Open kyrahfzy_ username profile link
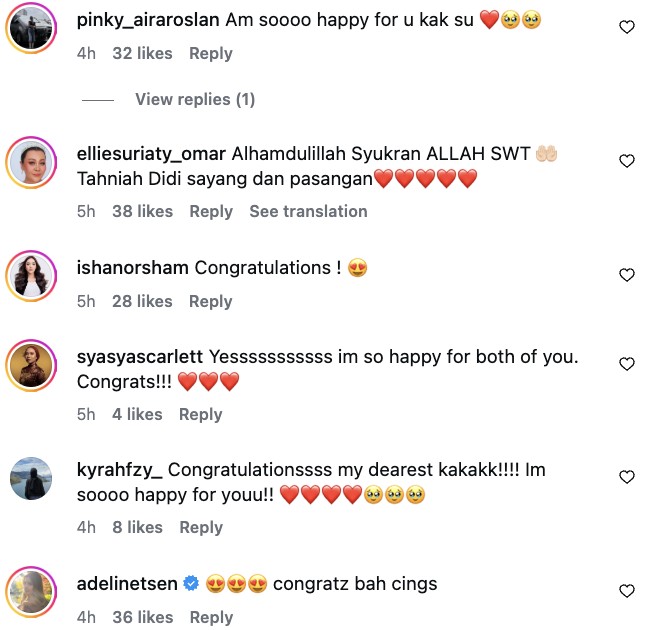 [119, 470]
